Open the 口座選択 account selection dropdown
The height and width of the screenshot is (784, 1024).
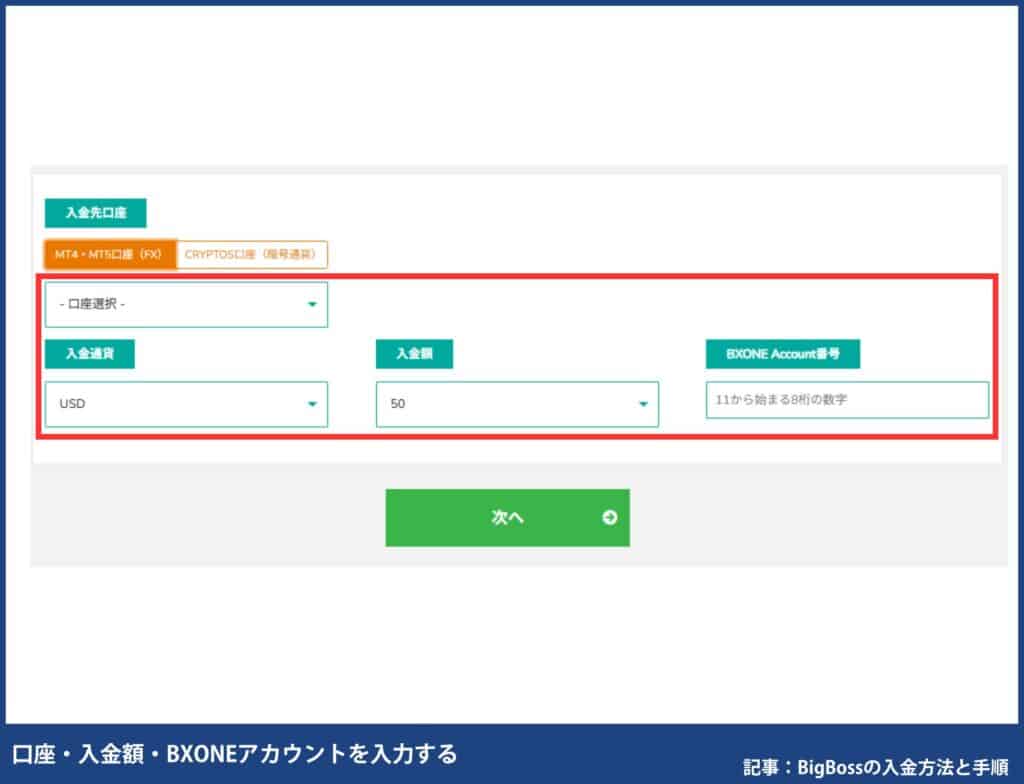point(186,304)
